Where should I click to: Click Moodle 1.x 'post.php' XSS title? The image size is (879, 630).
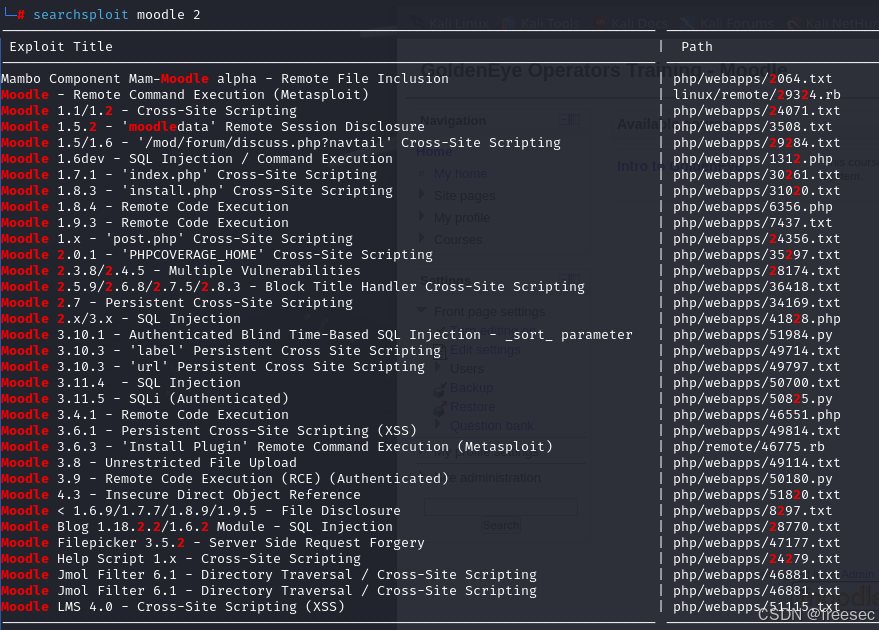pyautogui.click(x=177, y=238)
